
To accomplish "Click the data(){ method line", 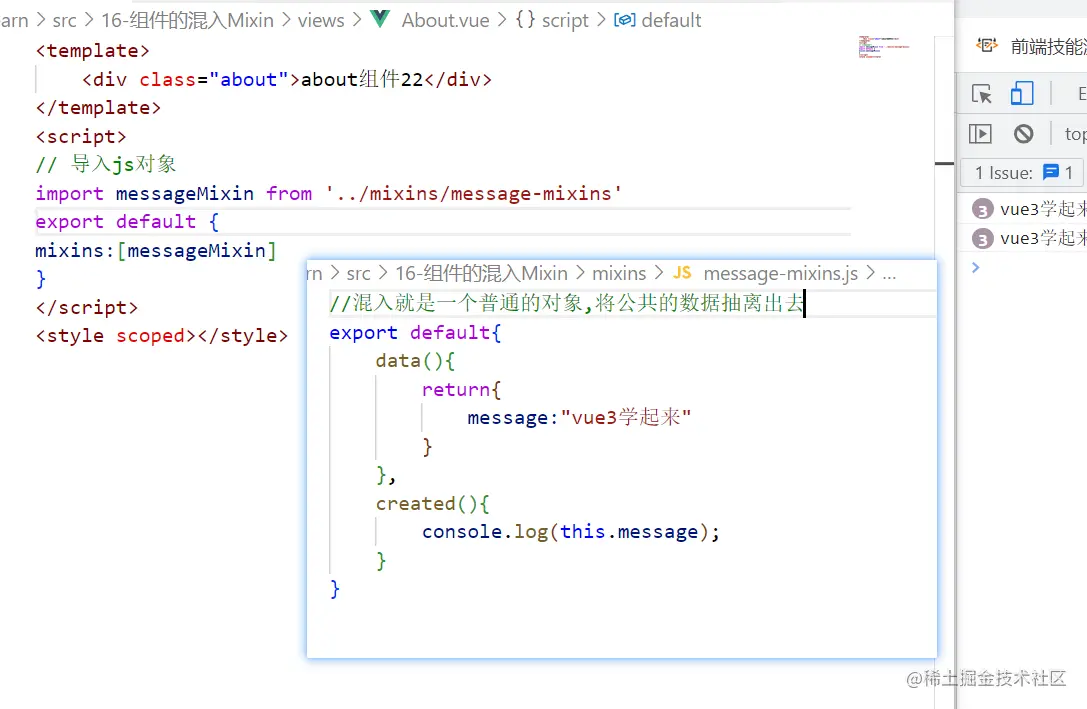I will tap(415, 360).
